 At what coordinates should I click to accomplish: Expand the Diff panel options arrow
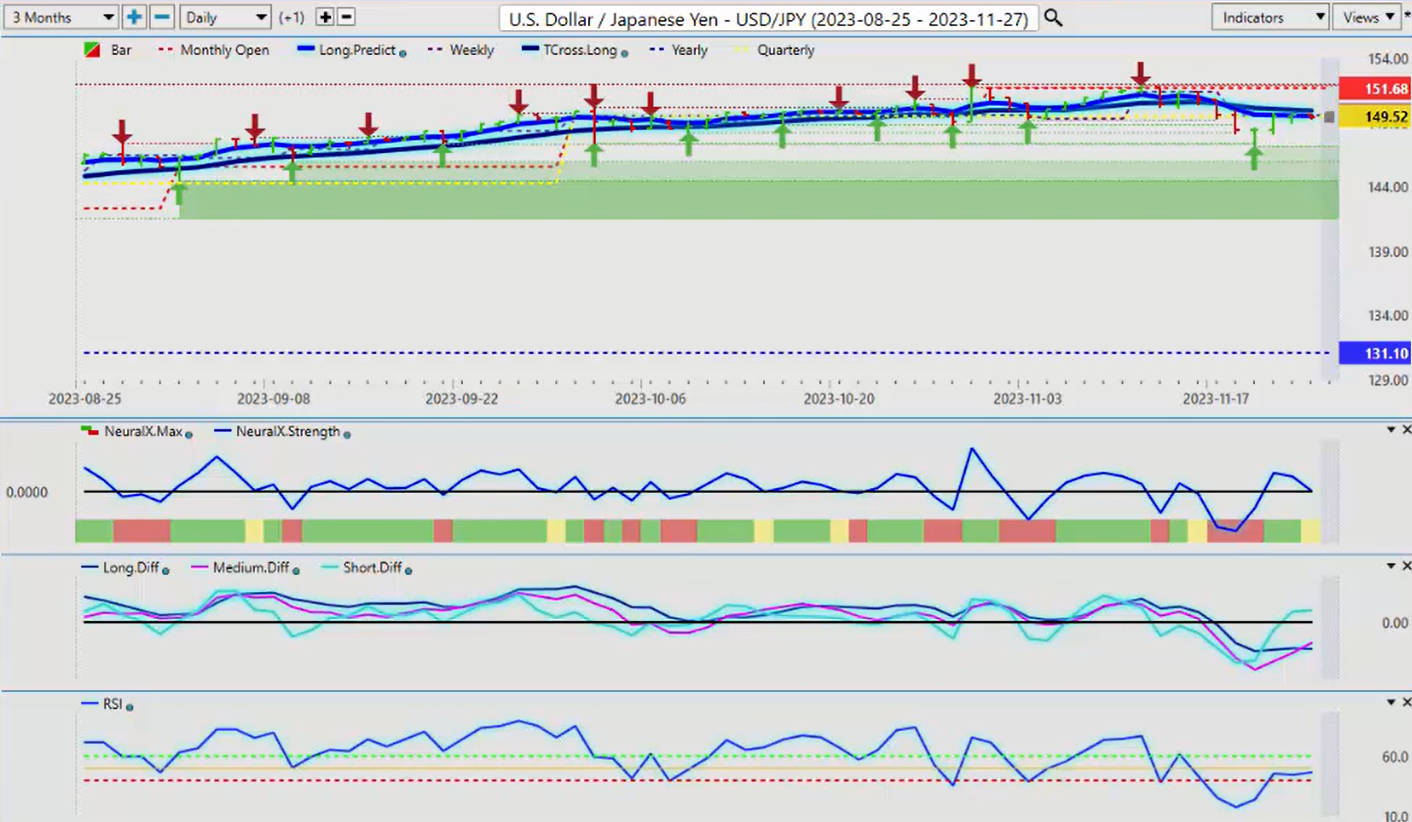(x=1390, y=567)
